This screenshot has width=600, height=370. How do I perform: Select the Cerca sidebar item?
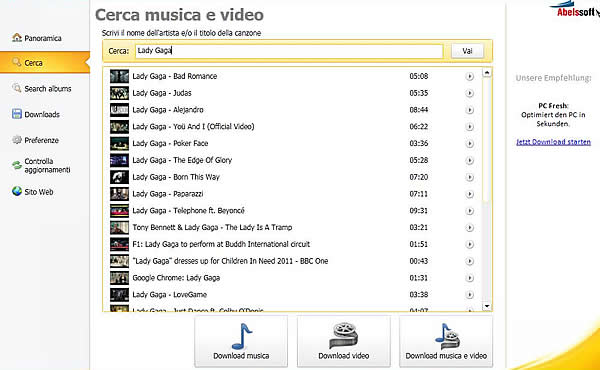click(x=45, y=63)
